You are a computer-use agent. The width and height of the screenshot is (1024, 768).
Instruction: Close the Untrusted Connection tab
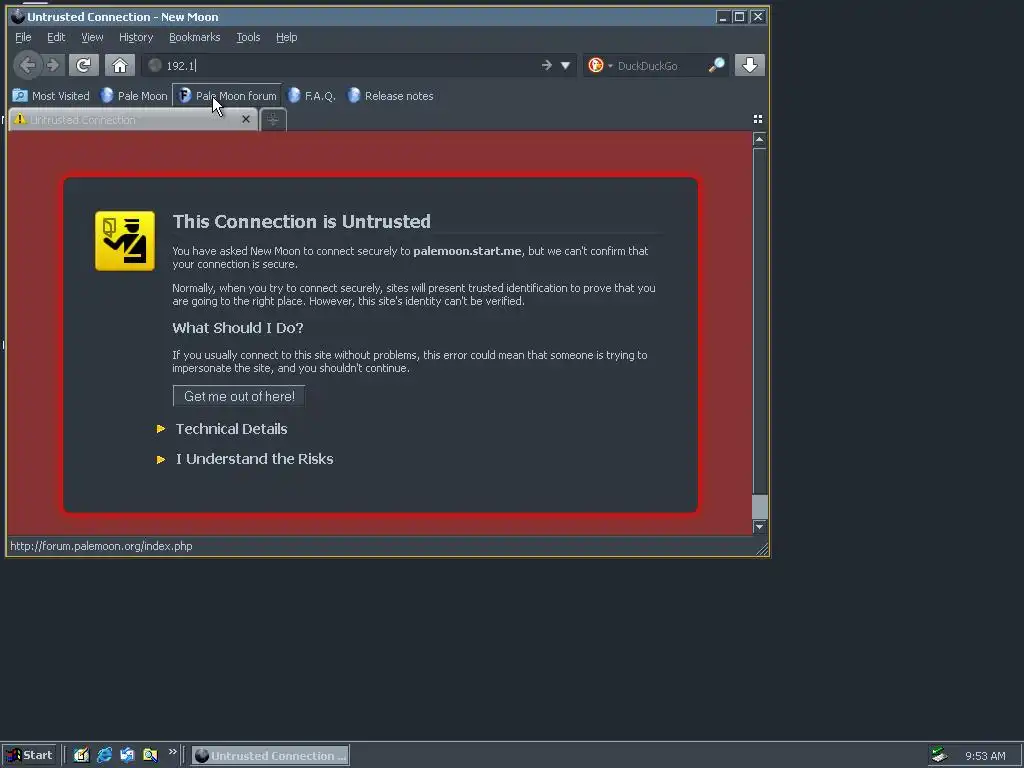click(246, 119)
